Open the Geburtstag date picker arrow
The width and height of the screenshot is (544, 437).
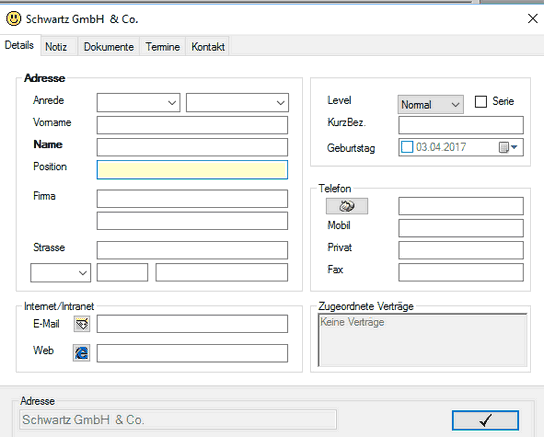[x=514, y=147]
